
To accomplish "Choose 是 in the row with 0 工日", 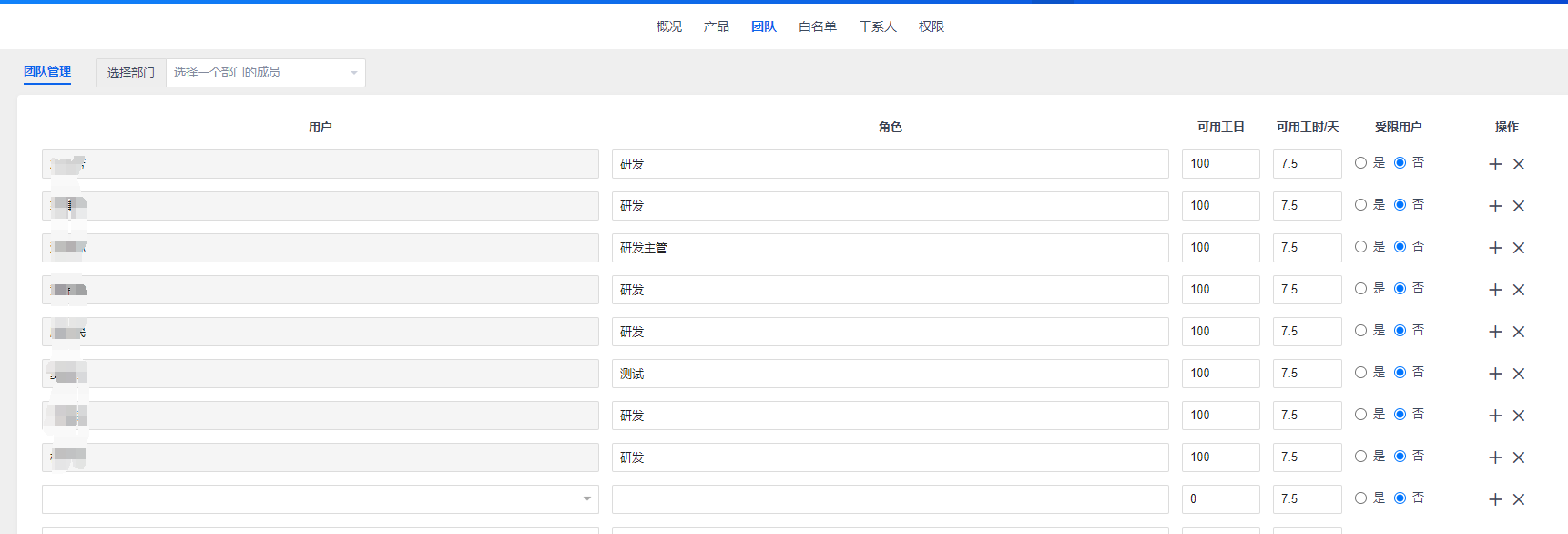I will [x=1360, y=498].
